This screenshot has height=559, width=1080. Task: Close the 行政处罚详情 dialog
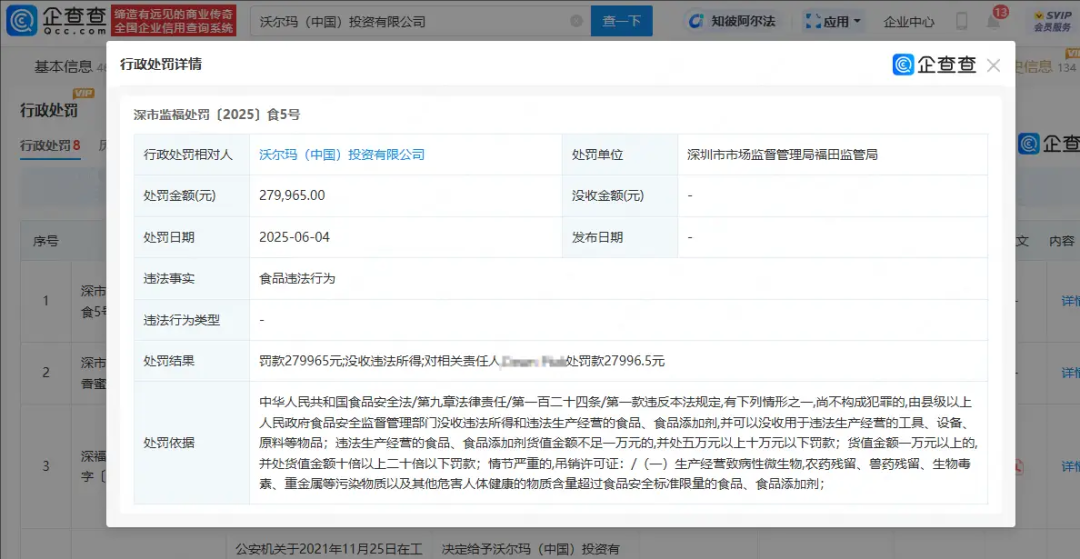(x=993, y=65)
